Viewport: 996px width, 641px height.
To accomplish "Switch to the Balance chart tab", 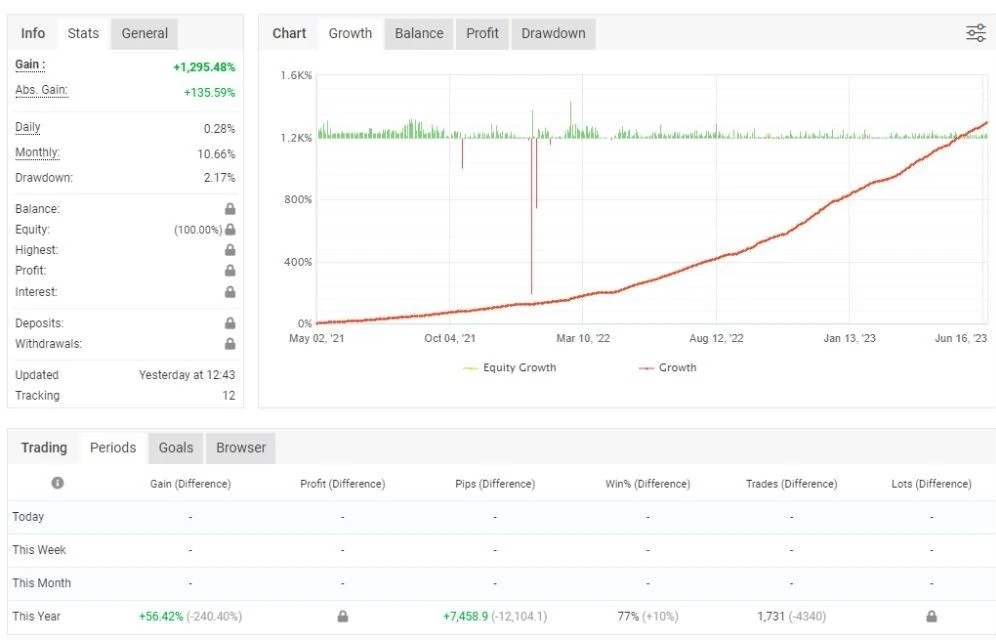I will coord(419,34).
